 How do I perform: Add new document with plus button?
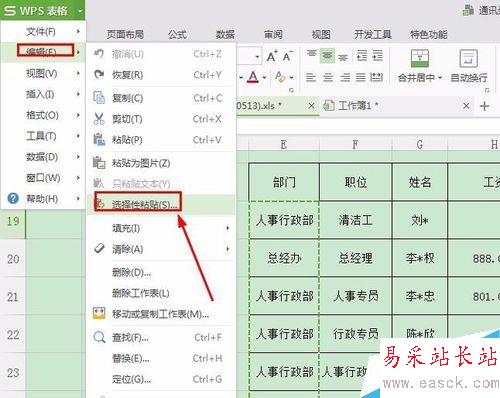484,106
